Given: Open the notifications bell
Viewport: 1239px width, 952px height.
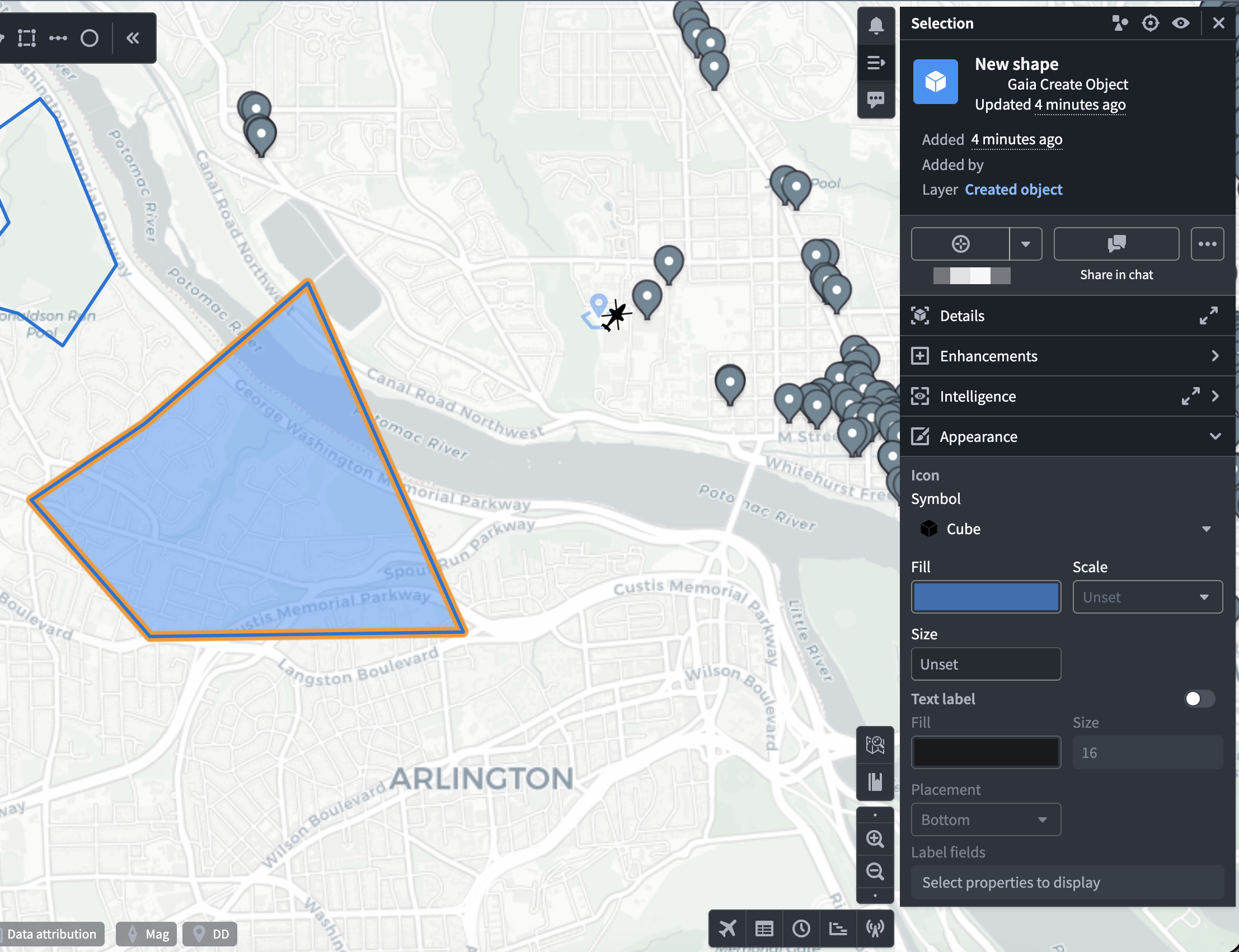Looking at the screenshot, I should (876, 26).
